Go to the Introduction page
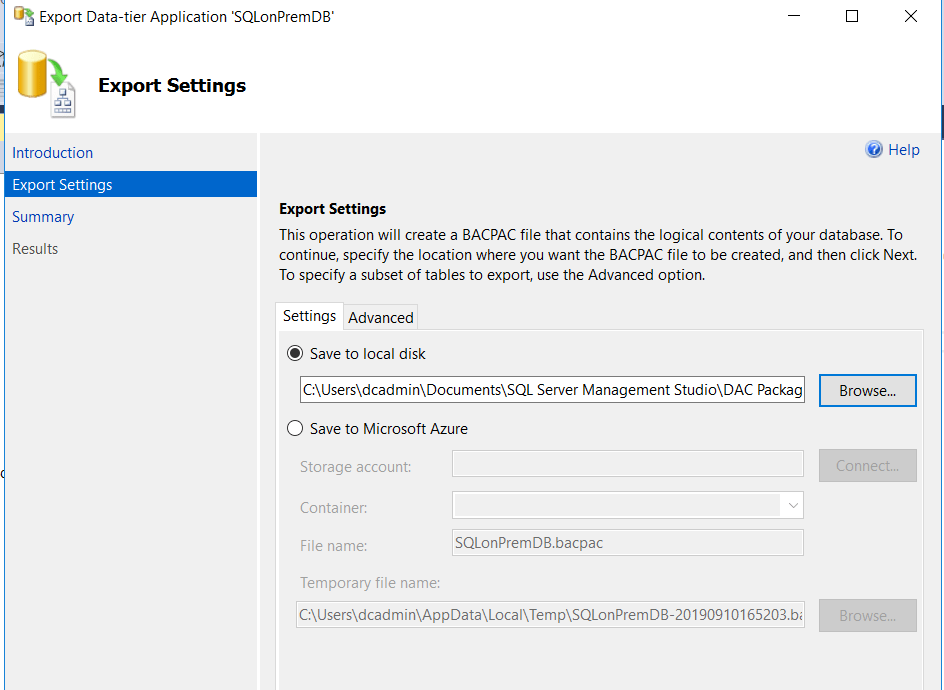Image resolution: width=944 pixels, height=690 pixels. click(x=53, y=153)
